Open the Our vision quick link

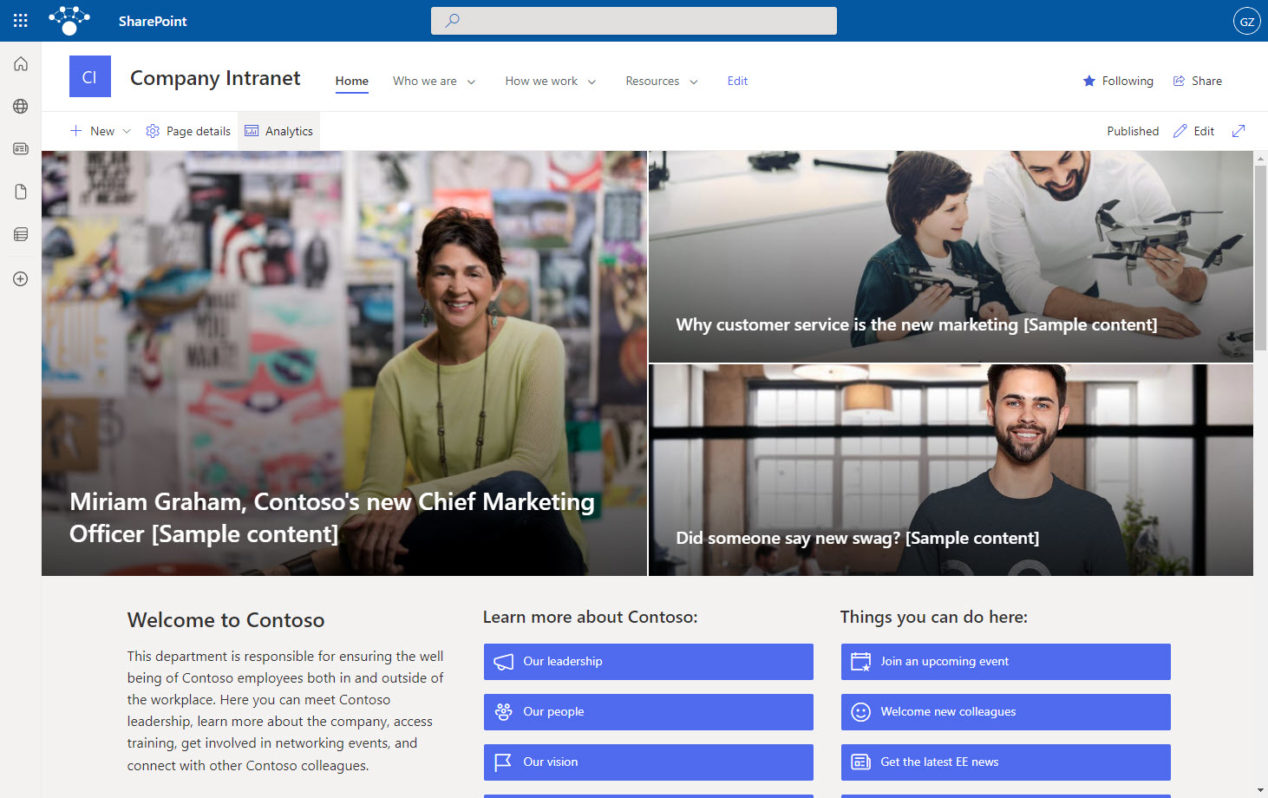(x=648, y=762)
